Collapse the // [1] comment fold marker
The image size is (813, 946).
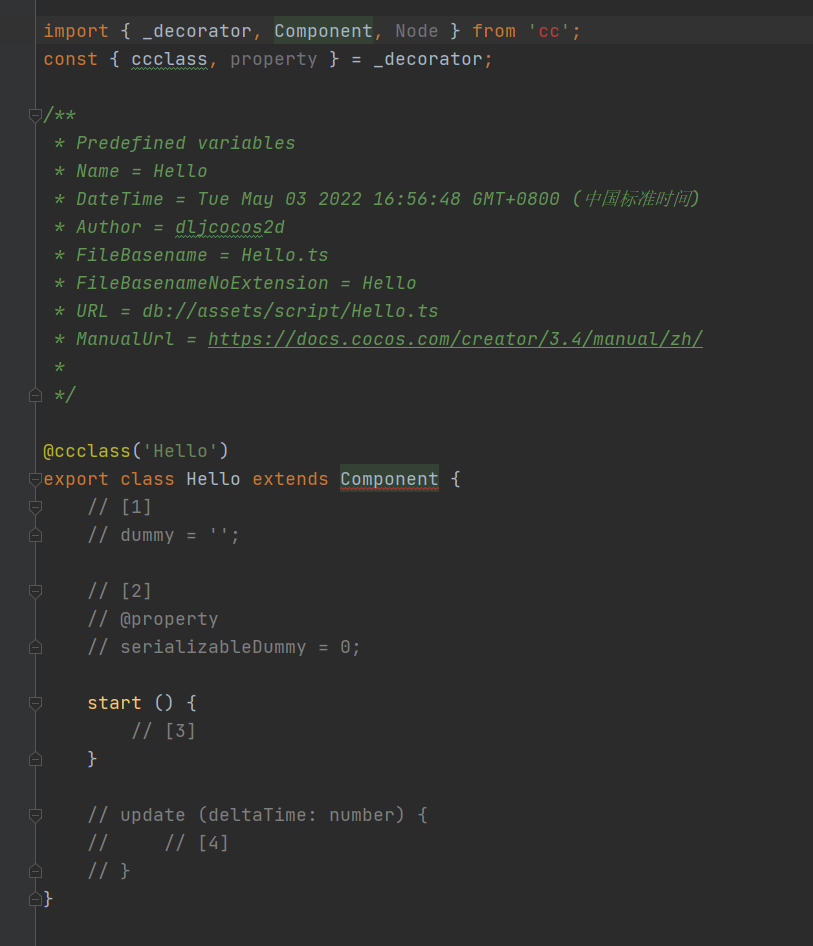pos(36,507)
